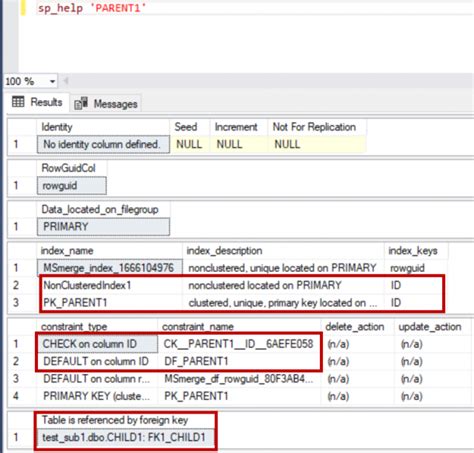Select the test_sub1.dbo.CHILD1: FK1_CHILD1 cell
The width and height of the screenshot is (474, 453).
pos(124,437)
